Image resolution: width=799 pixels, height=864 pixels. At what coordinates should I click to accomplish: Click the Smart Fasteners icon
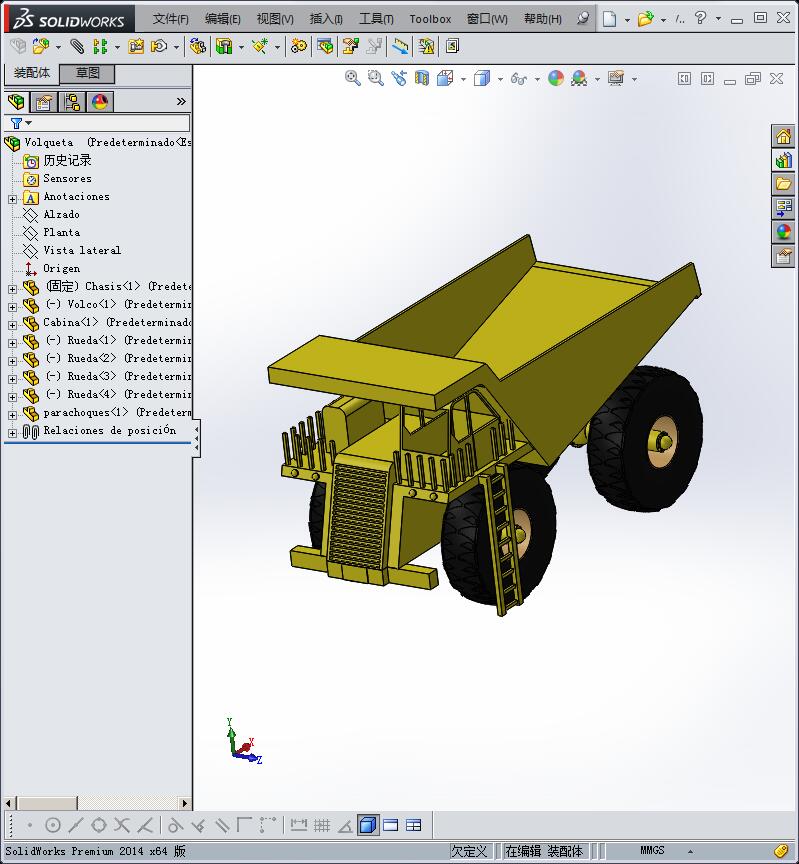[136, 46]
